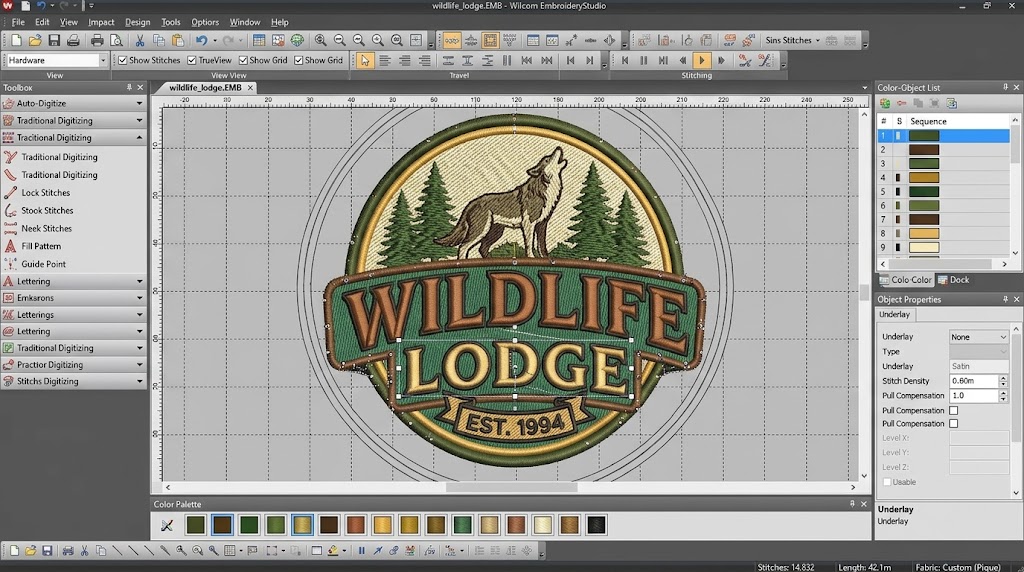1024x572 pixels.
Task: Open a design file via folder icon
Action: 35,40
